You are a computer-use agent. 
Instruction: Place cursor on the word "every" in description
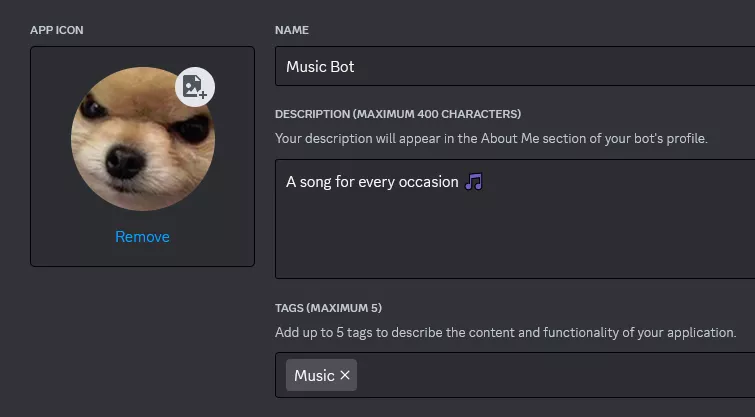368,182
